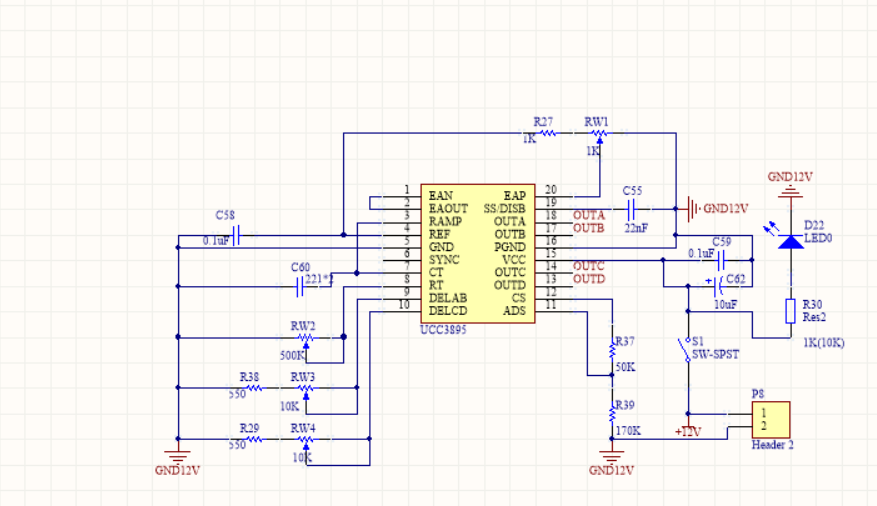Click the 500K value of RW2
The height and width of the screenshot is (506, 877).
[292, 356]
